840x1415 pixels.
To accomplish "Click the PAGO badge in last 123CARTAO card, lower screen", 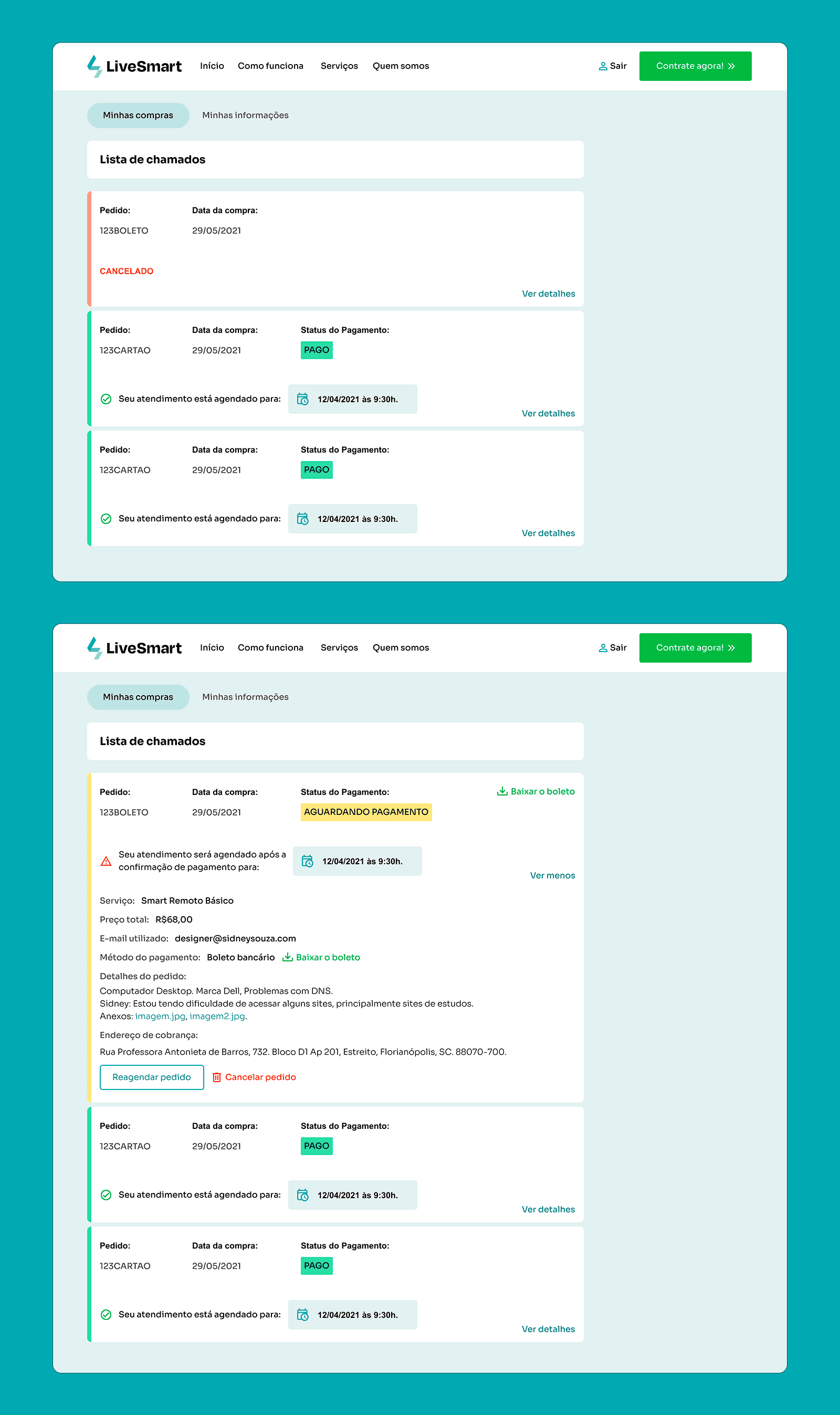I will click(x=317, y=1265).
